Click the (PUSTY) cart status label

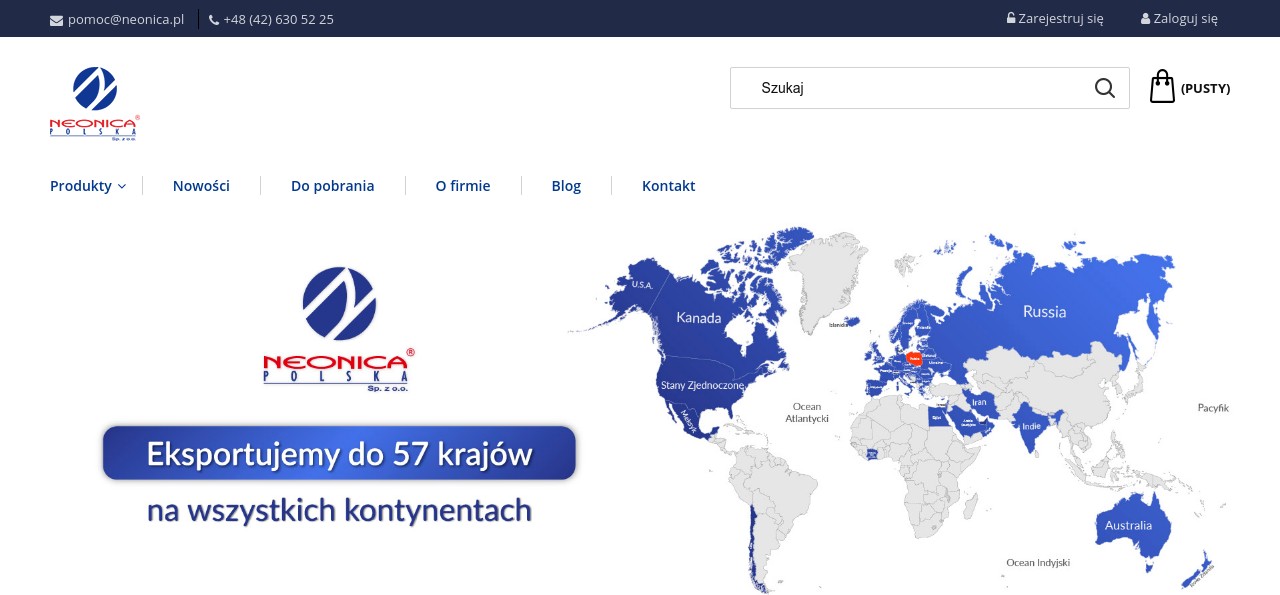(1205, 88)
